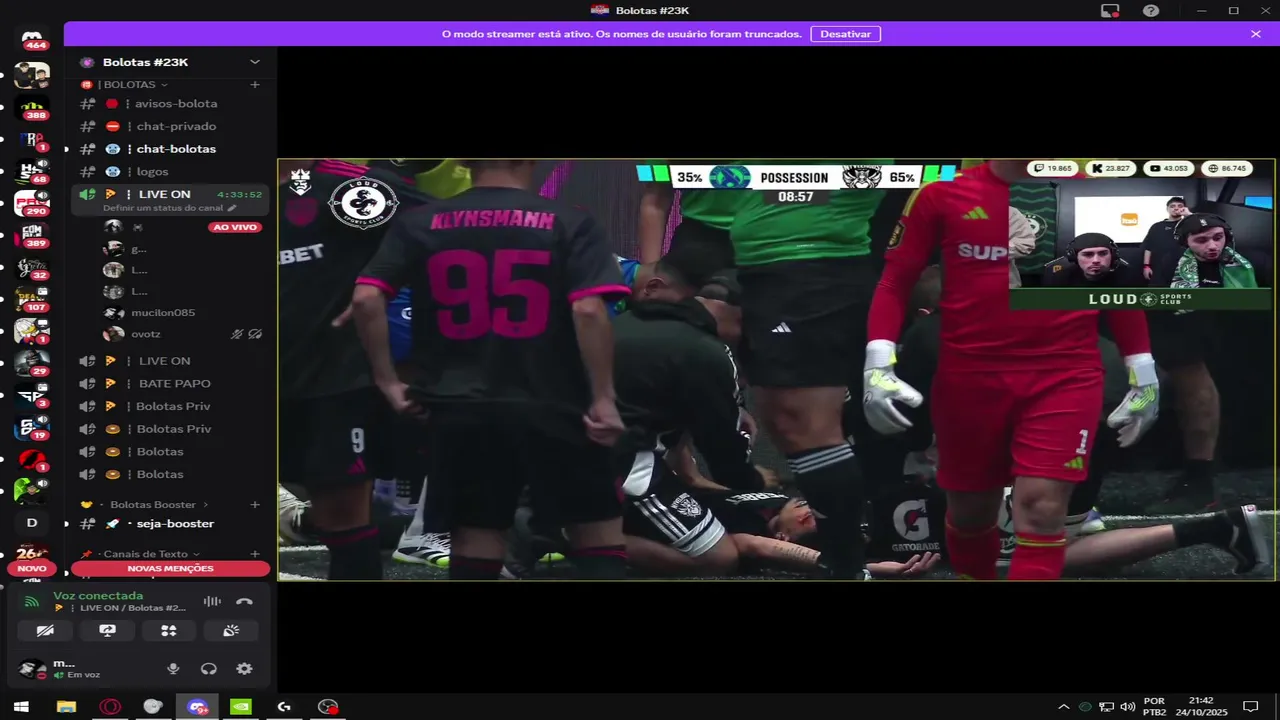The height and width of the screenshot is (720, 1280).
Task: Click the Voz conectada status text
Action: 98,595
